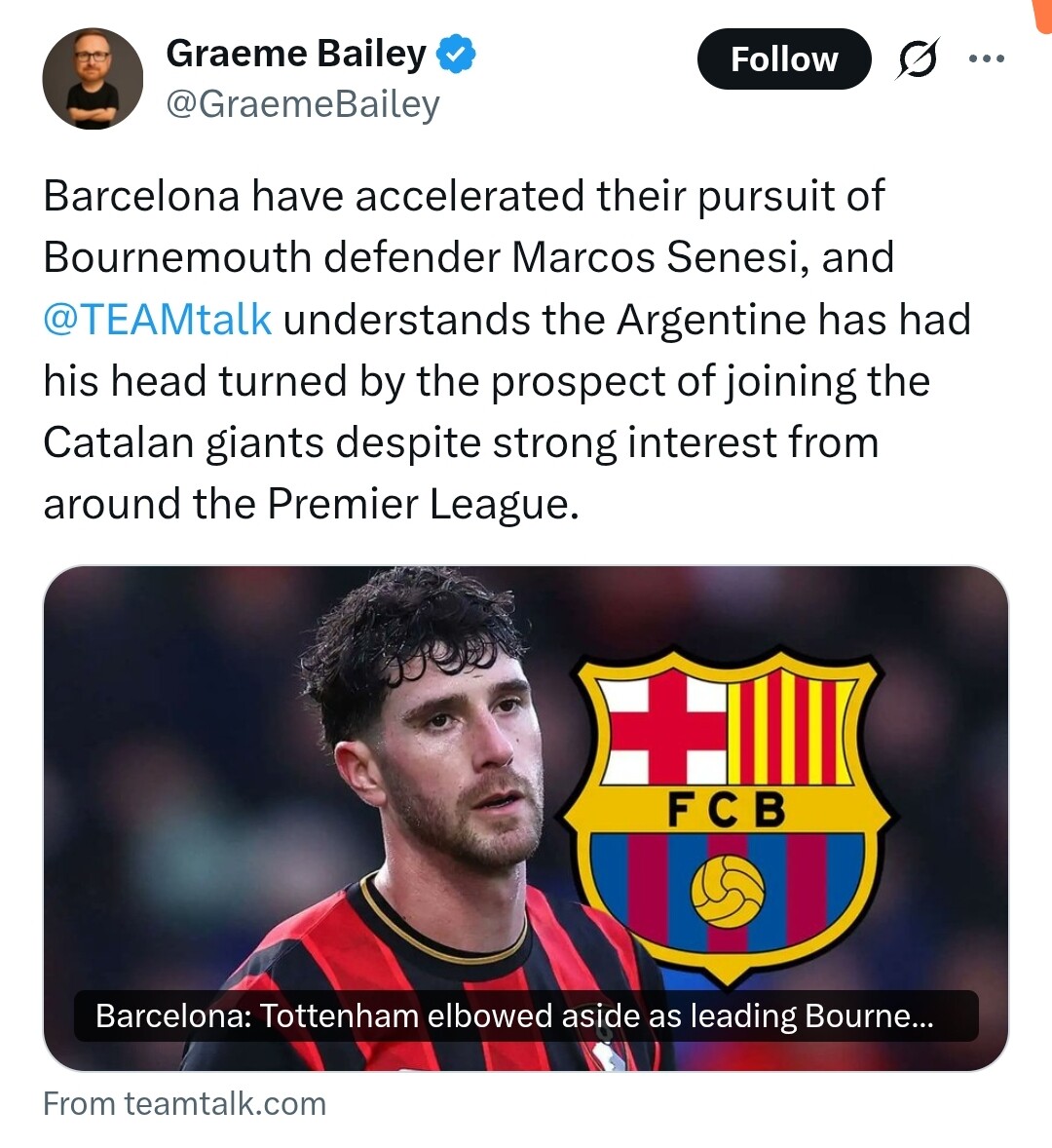This screenshot has width=1052, height=1148.
Task: Click the word 'Bournemouth' in the tweet body
Action: pos(176,257)
